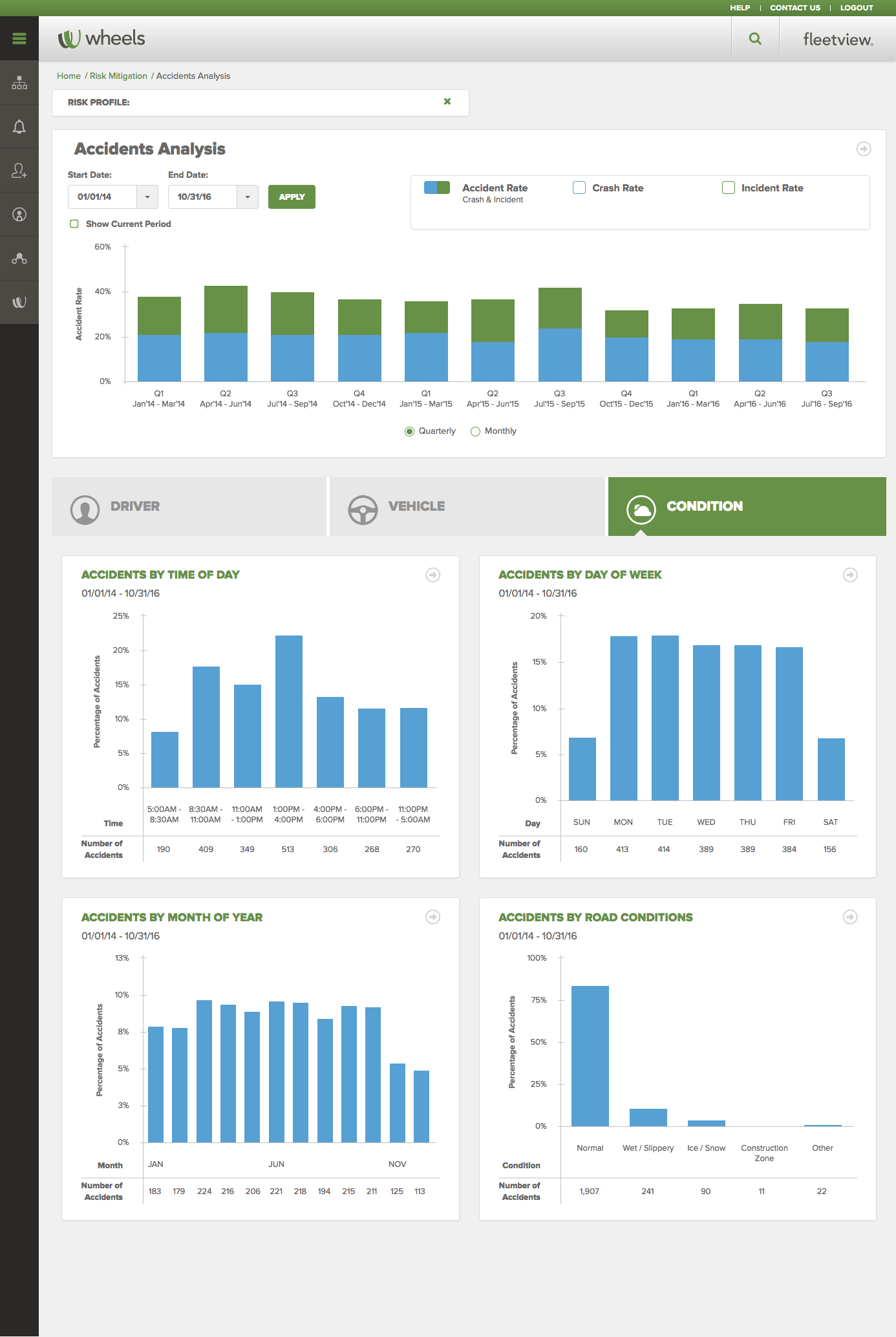Click the organization hierarchy sidebar icon
Screen dimensions: 896x1337
click(19, 83)
